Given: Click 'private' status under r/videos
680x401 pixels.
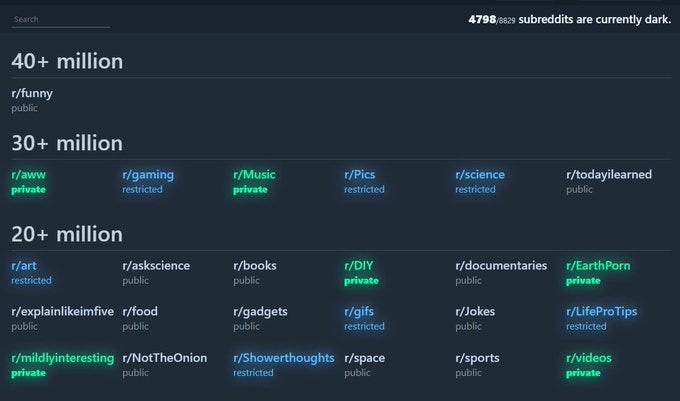Looking at the screenshot, I should click(x=583, y=373).
